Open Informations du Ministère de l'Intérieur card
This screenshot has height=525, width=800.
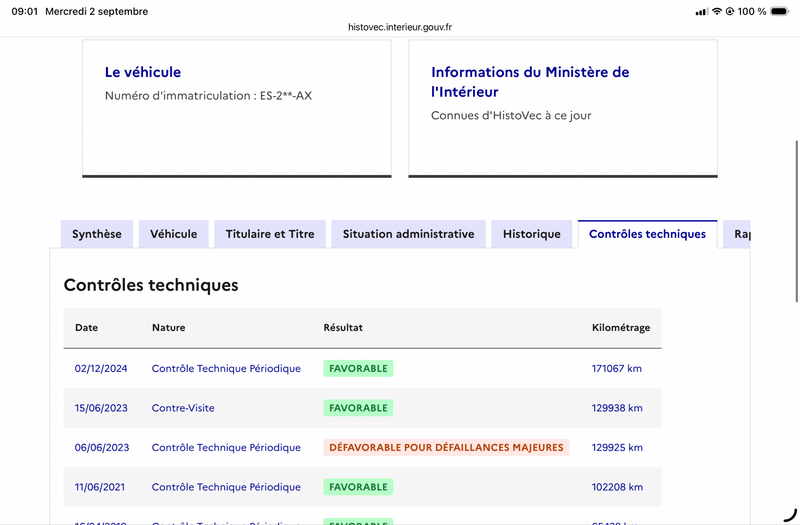[530, 82]
